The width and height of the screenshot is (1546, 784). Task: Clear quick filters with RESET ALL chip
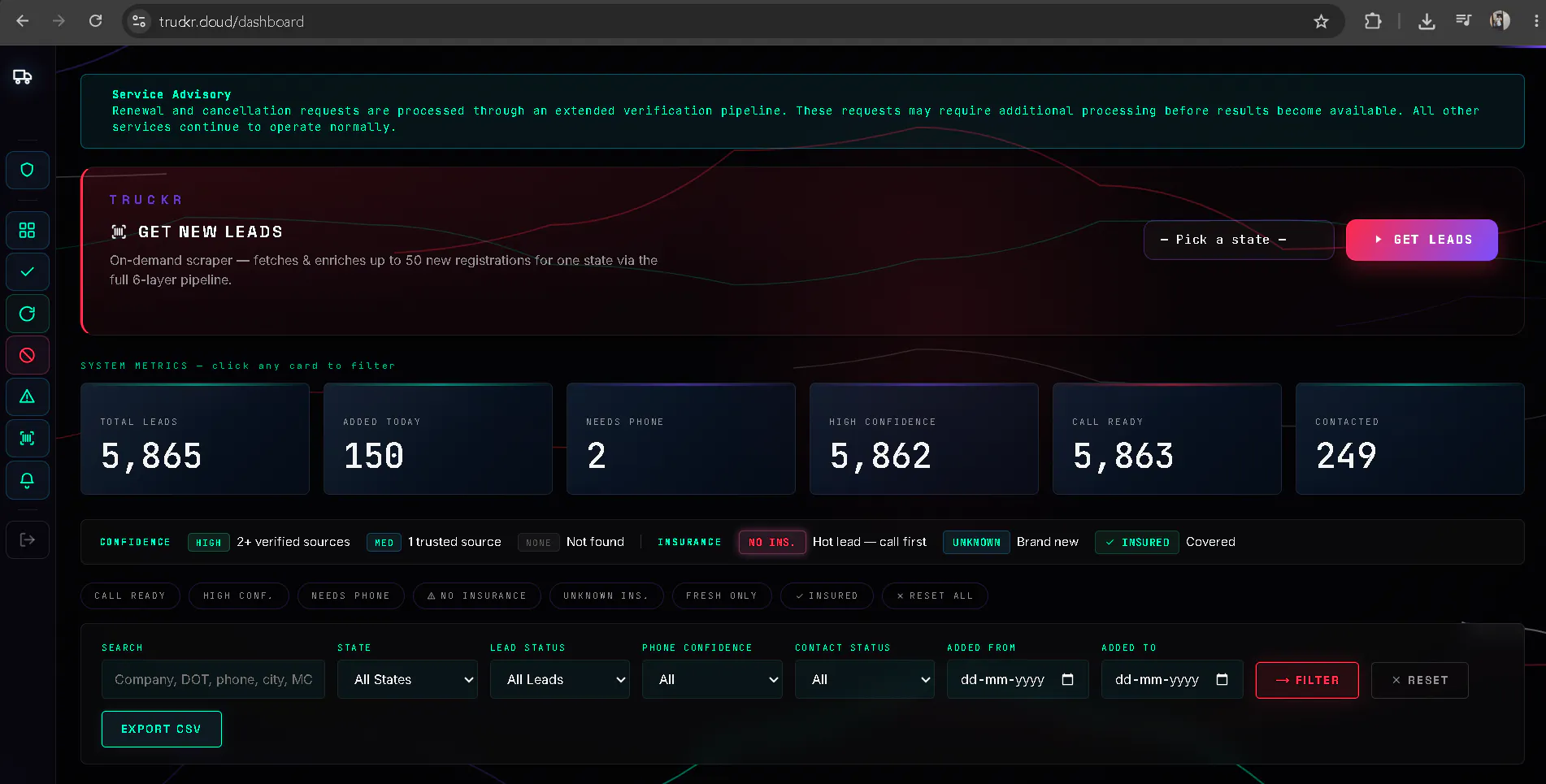pos(935,596)
